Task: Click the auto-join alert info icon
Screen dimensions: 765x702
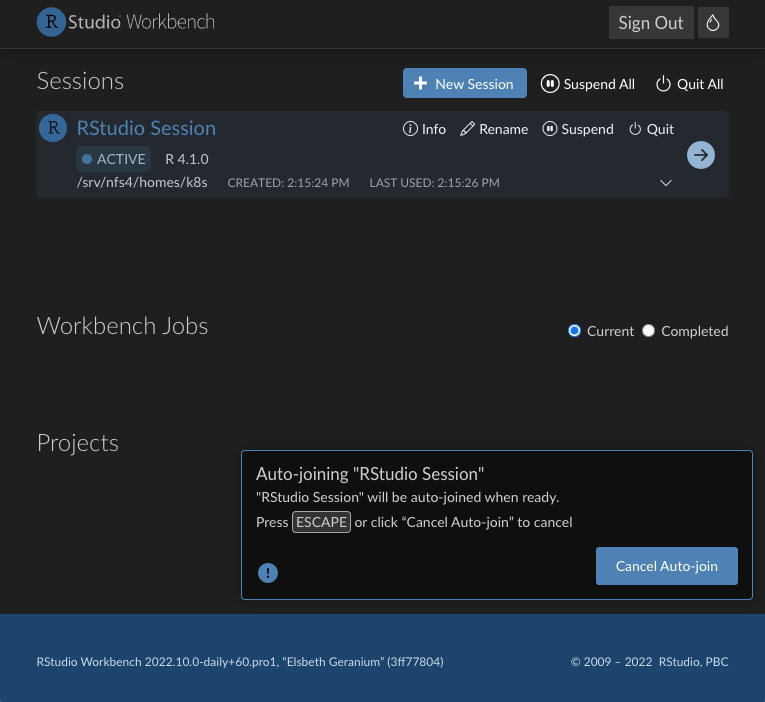Action: coord(268,573)
